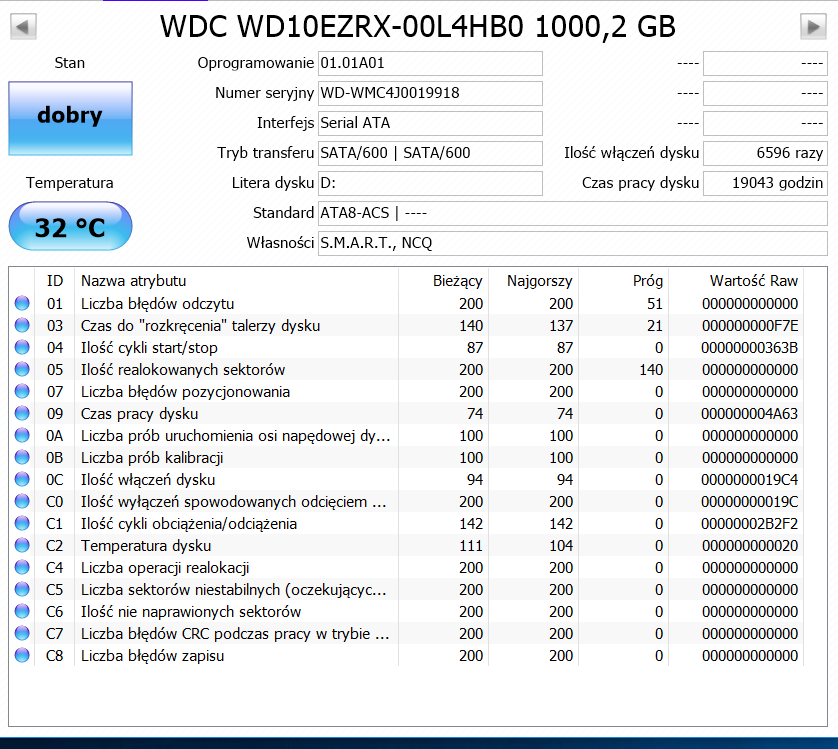The width and height of the screenshot is (838, 749).
Task: Click the status dot for attribute C7
Action: click(22, 634)
